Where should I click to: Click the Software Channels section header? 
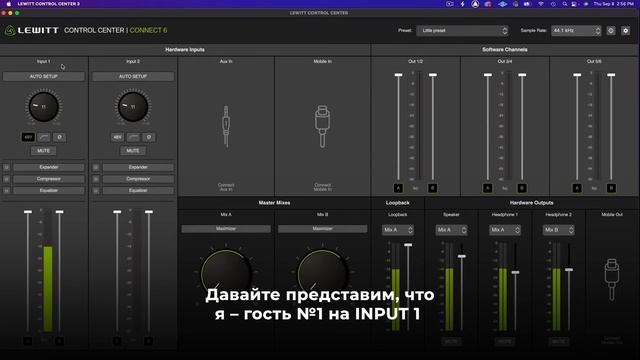coord(504,50)
